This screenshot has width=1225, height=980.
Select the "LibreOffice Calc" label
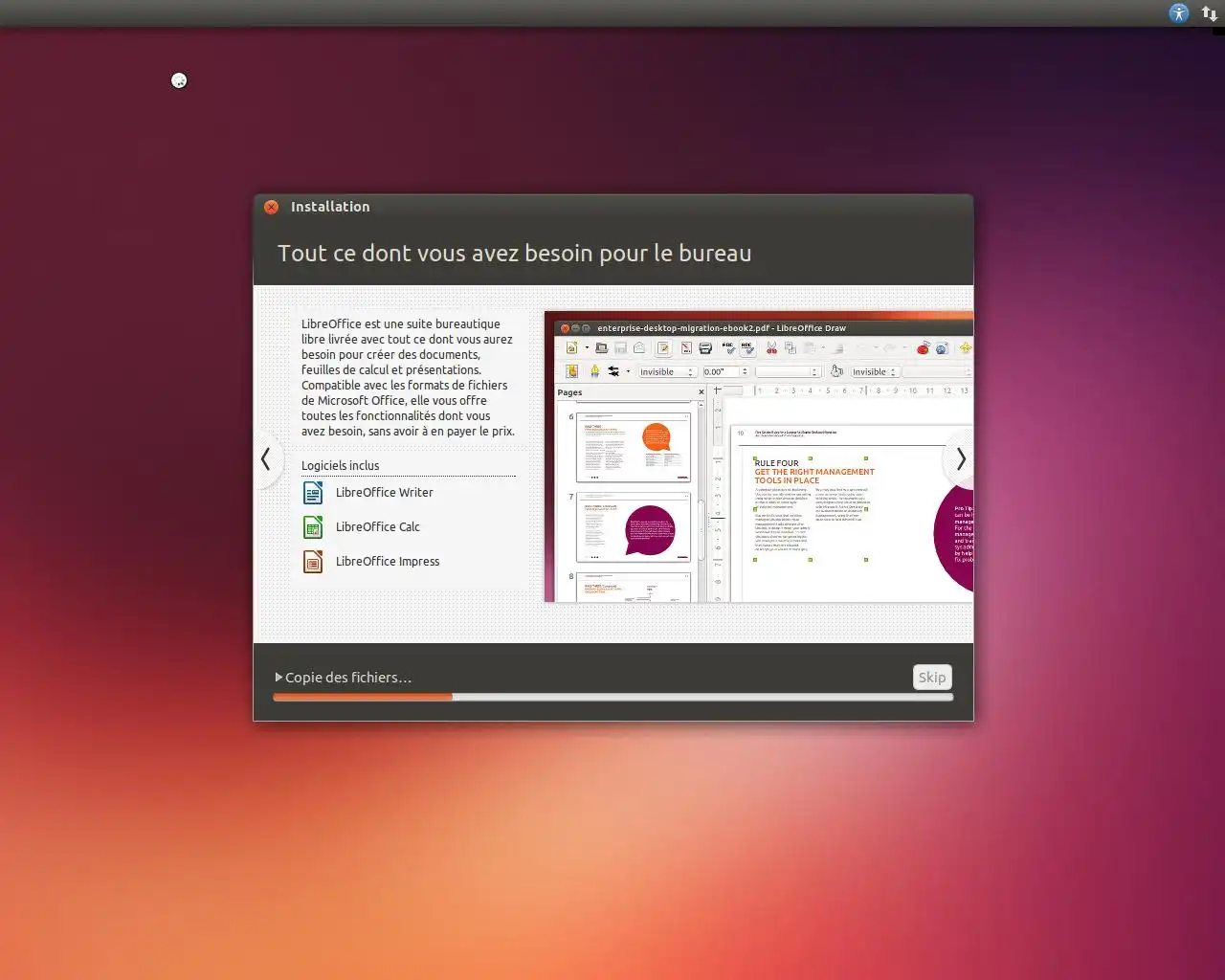coord(378,527)
